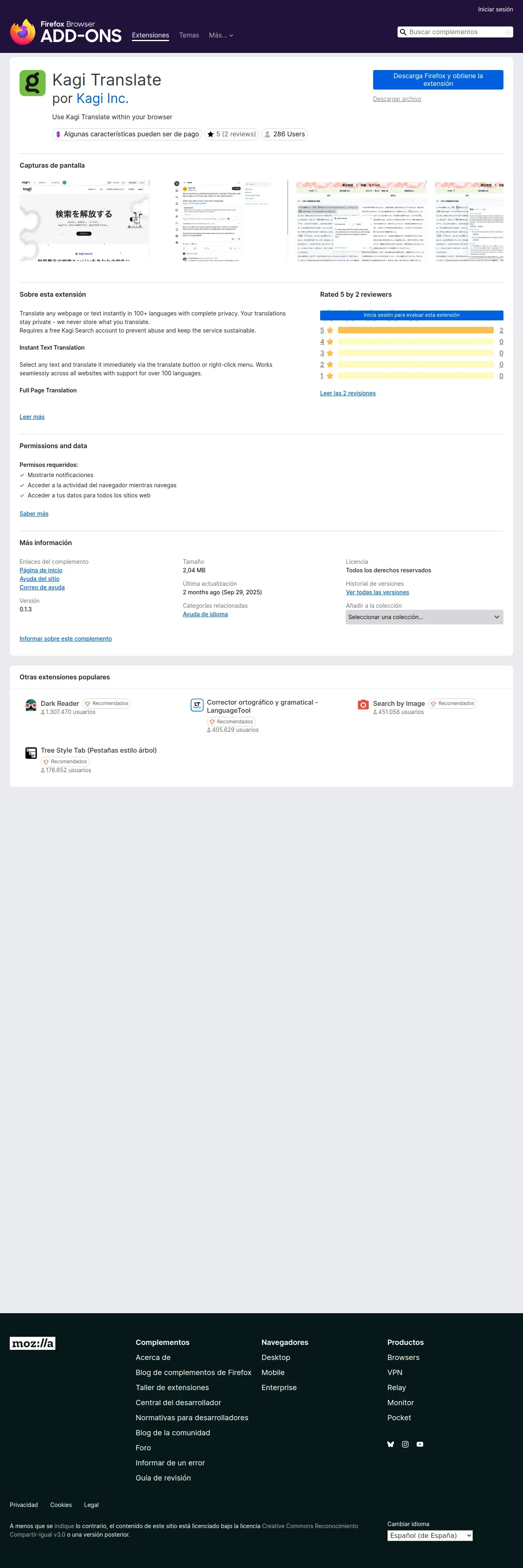Submit search with the arrow button
This screenshot has width=523, height=1568.
(x=507, y=32)
